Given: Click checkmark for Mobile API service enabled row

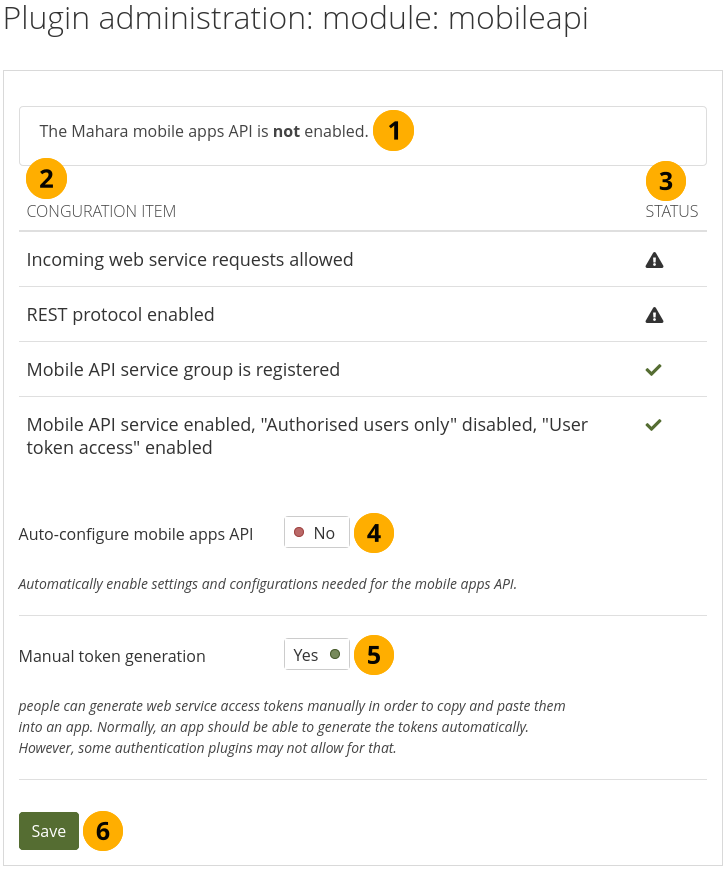Looking at the screenshot, I should tap(654, 425).
